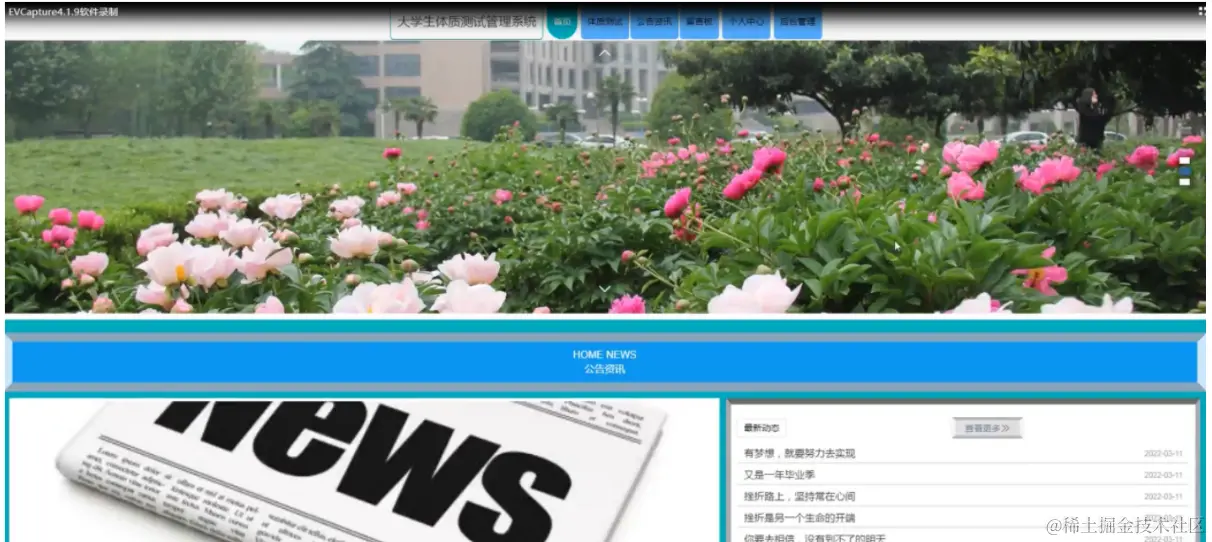The width and height of the screenshot is (1212, 542).
Task: Click the carousel down chevron arrow
Action: click(x=605, y=289)
